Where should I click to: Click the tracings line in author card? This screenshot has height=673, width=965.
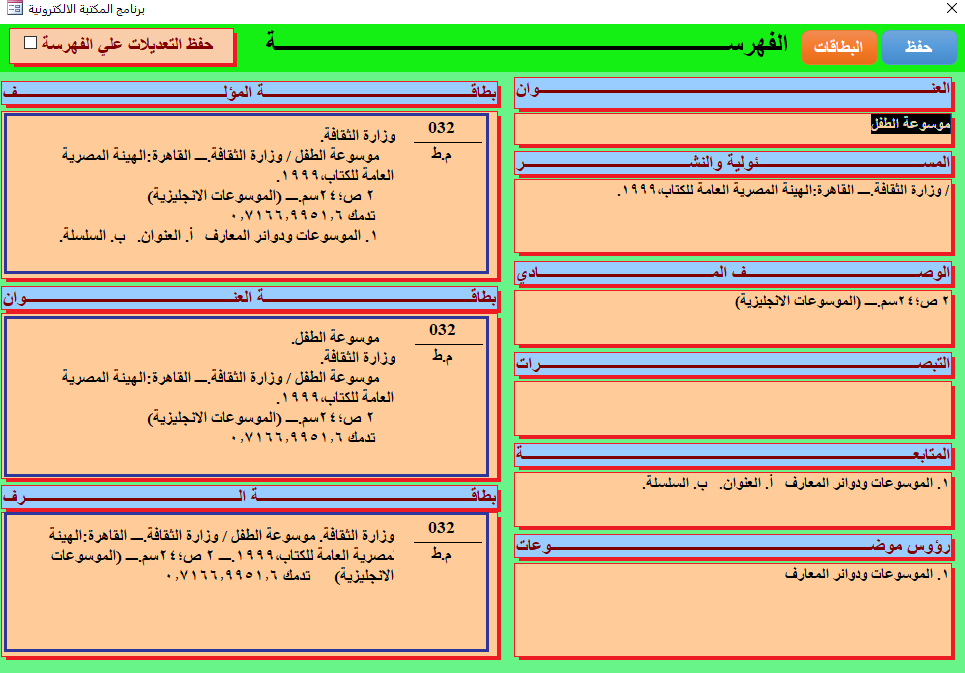point(218,236)
